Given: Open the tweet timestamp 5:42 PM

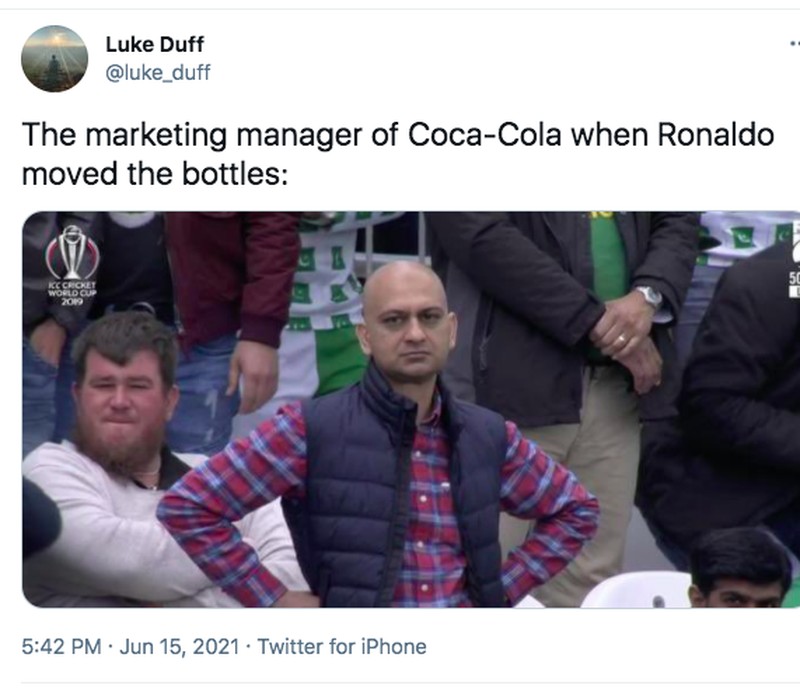Looking at the screenshot, I should click(56, 647).
